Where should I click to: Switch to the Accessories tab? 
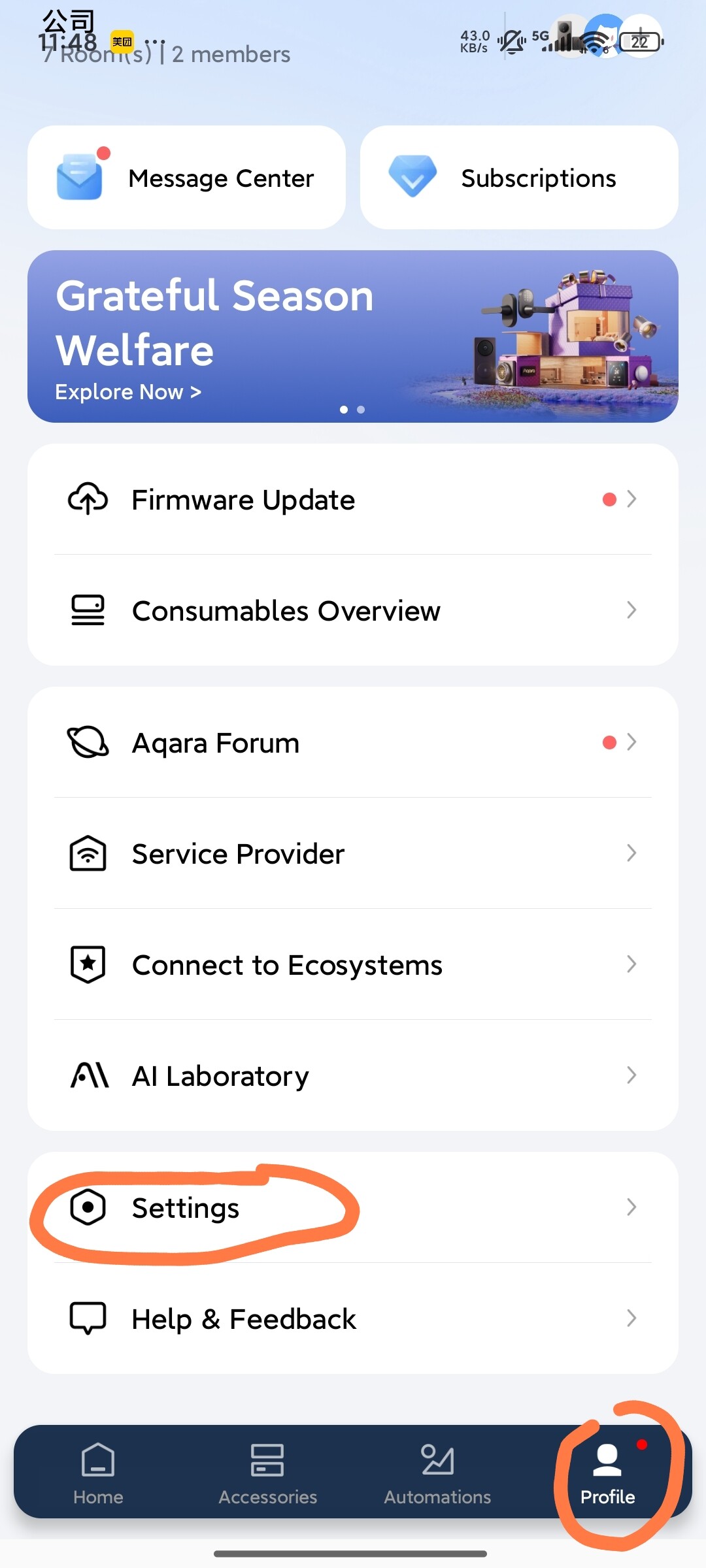pos(267,1473)
